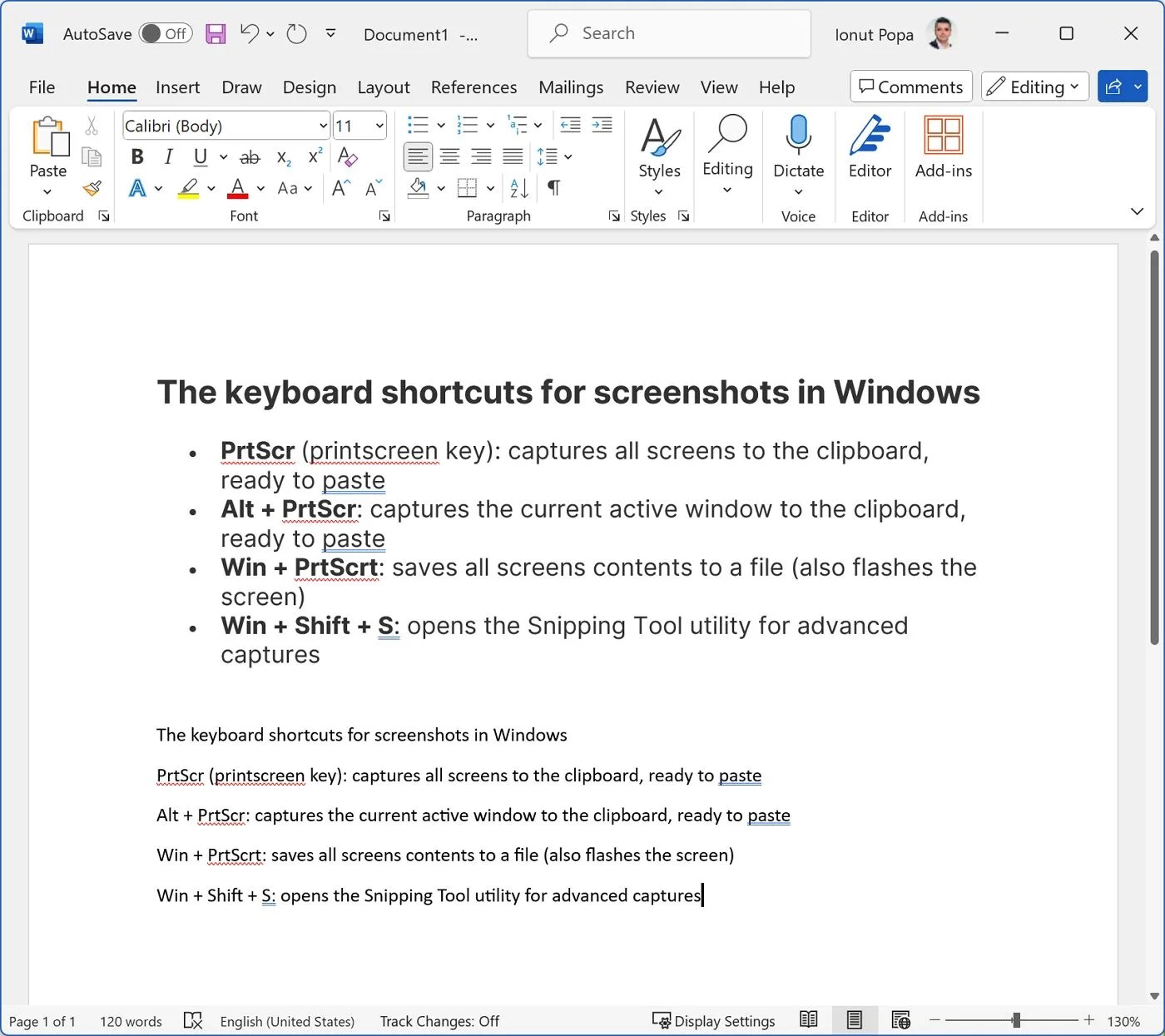Toggle bold formatting
This screenshot has width=1165, height=1036.
click(x=136, y=156)
